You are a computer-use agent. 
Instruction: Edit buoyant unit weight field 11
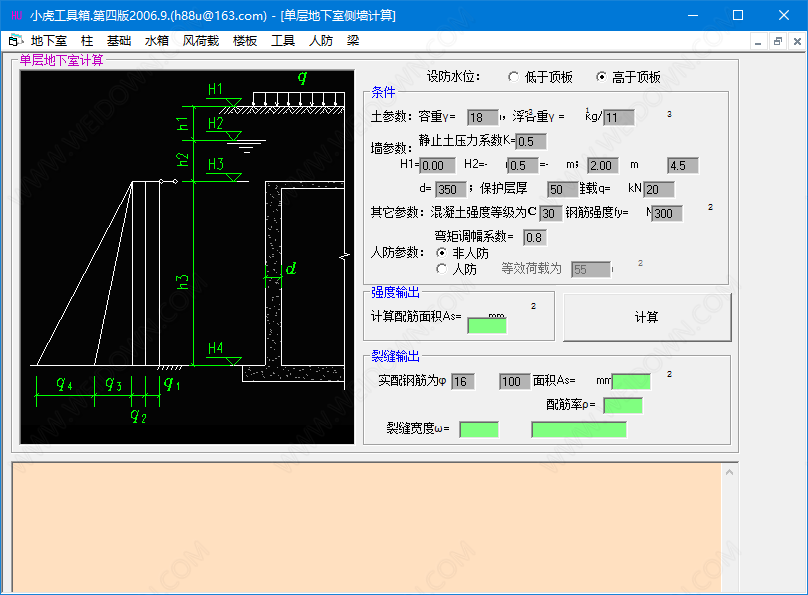tap(619, 117)
